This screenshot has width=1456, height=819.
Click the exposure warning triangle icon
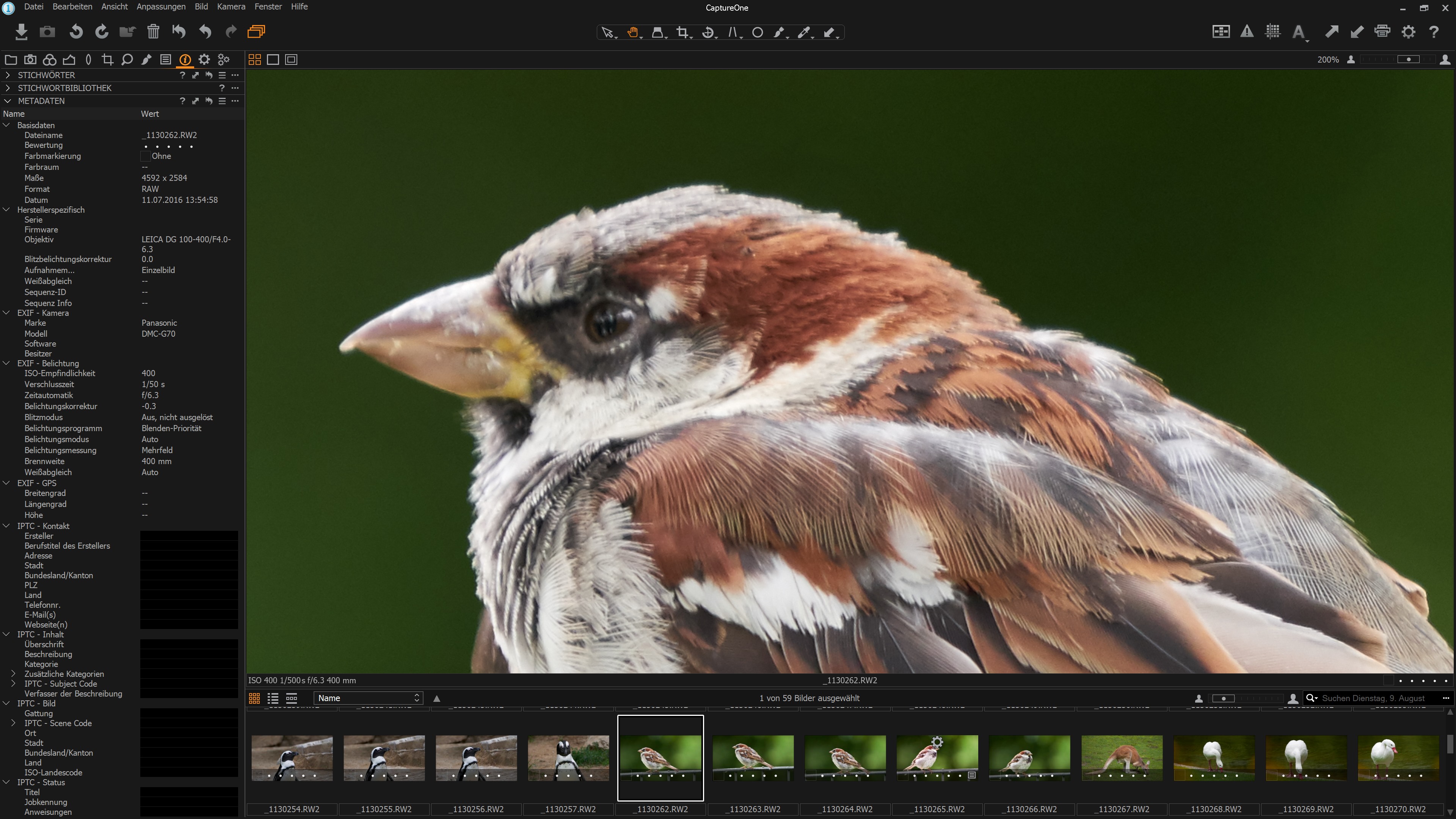pos(1246,32)
